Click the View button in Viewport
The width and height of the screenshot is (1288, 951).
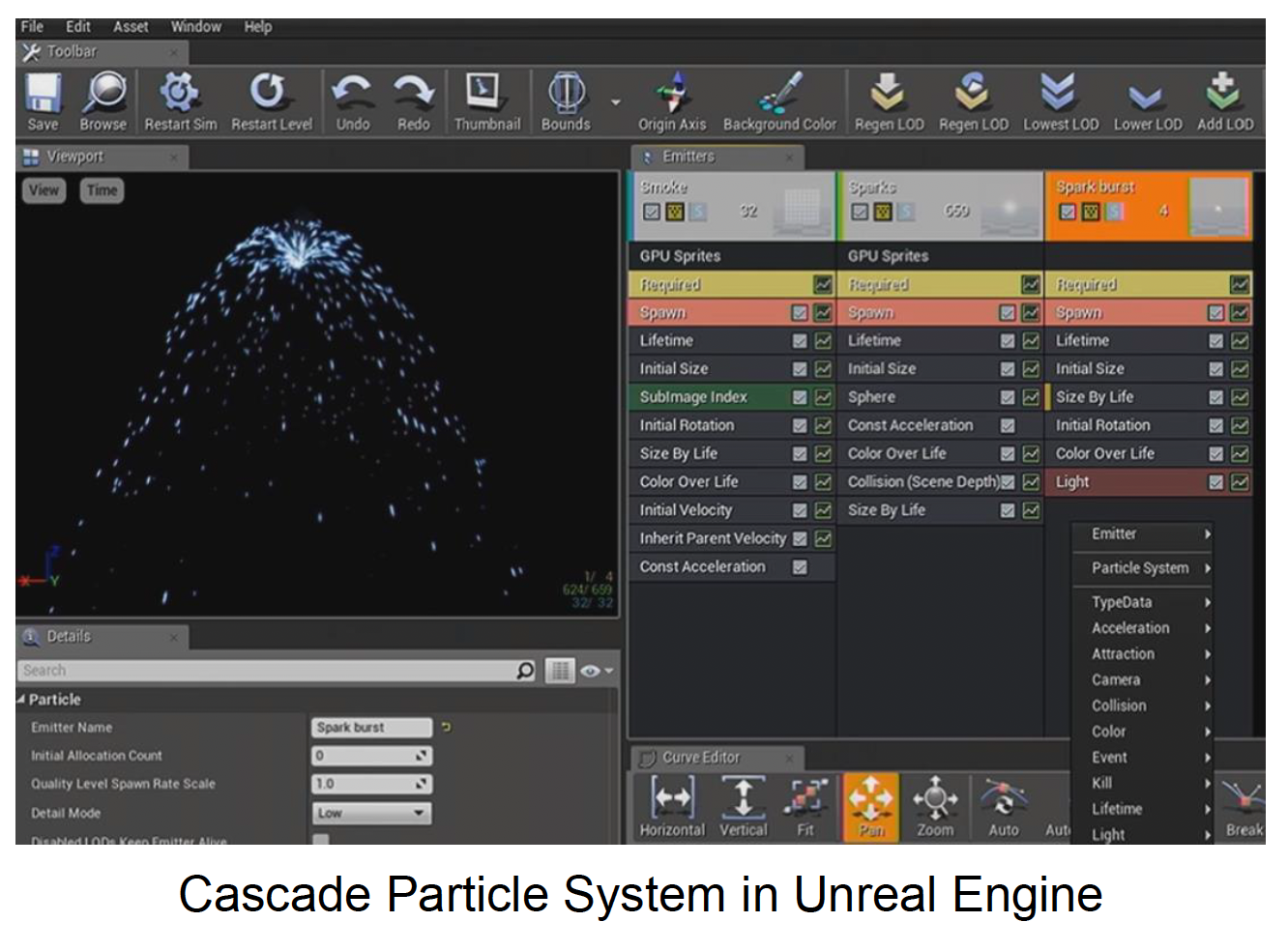(x=44, y=190)
